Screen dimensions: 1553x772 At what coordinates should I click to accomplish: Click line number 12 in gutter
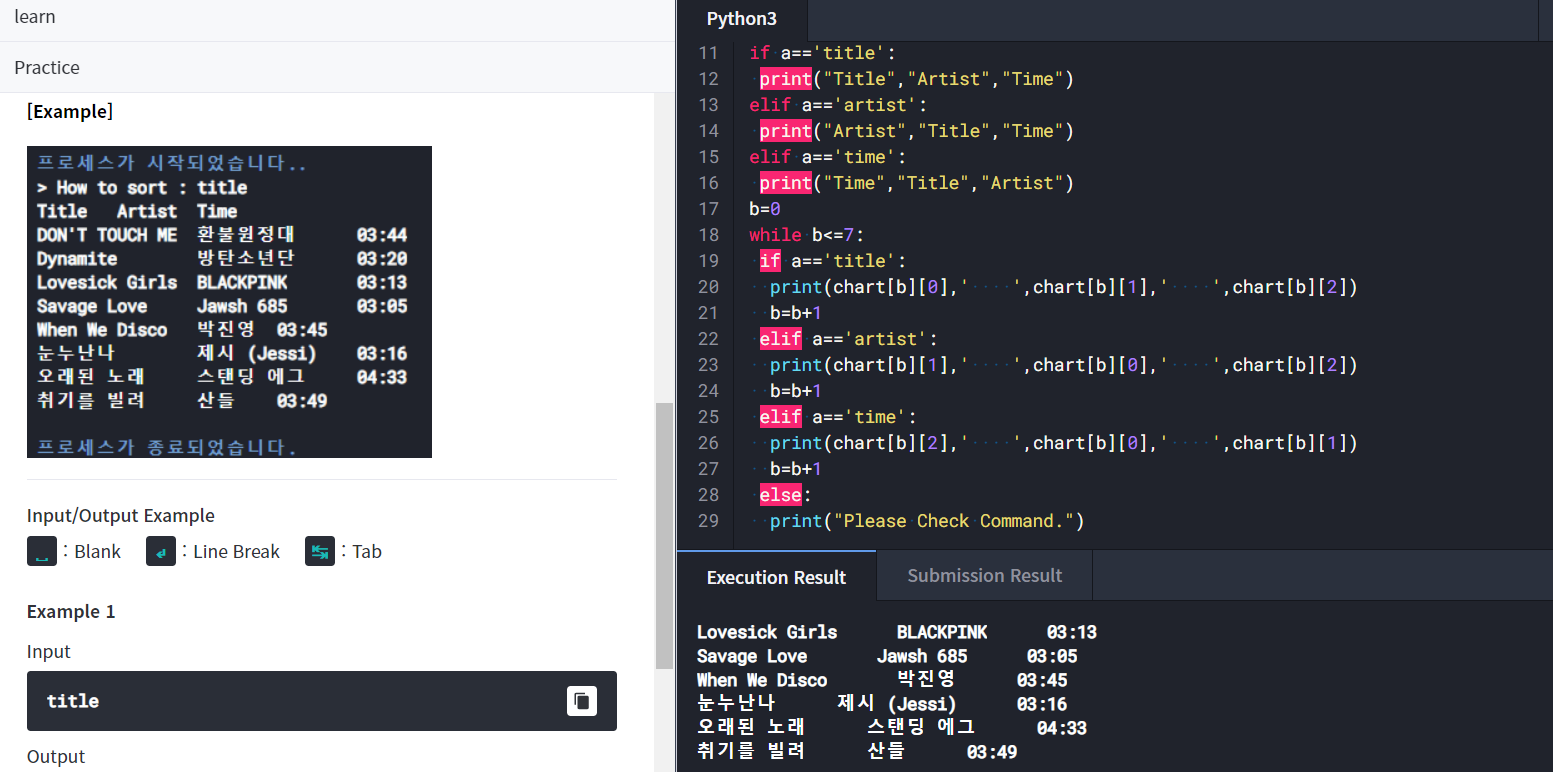[x=708, y=79]
